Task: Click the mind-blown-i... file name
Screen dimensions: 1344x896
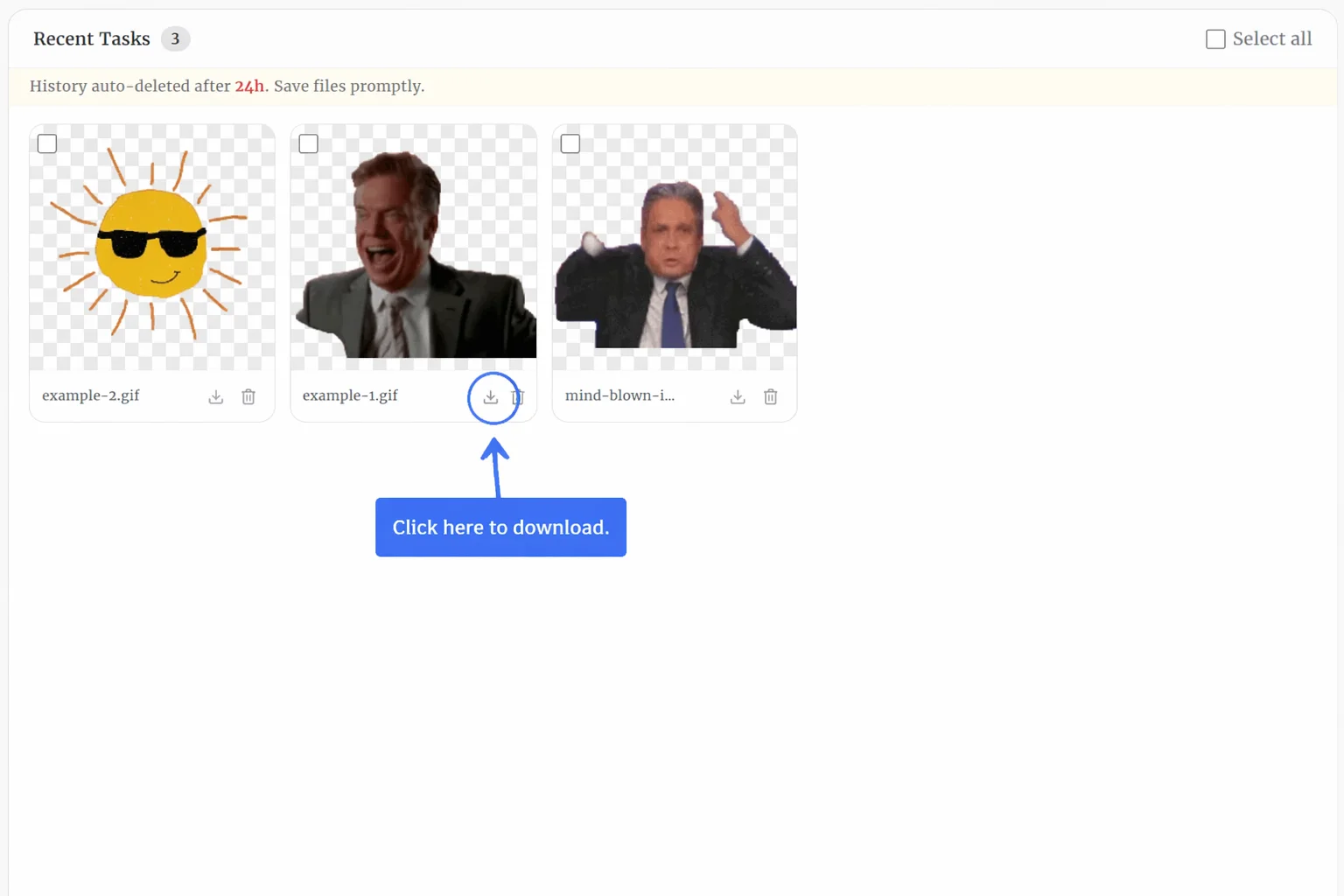Action: (619, 395)
